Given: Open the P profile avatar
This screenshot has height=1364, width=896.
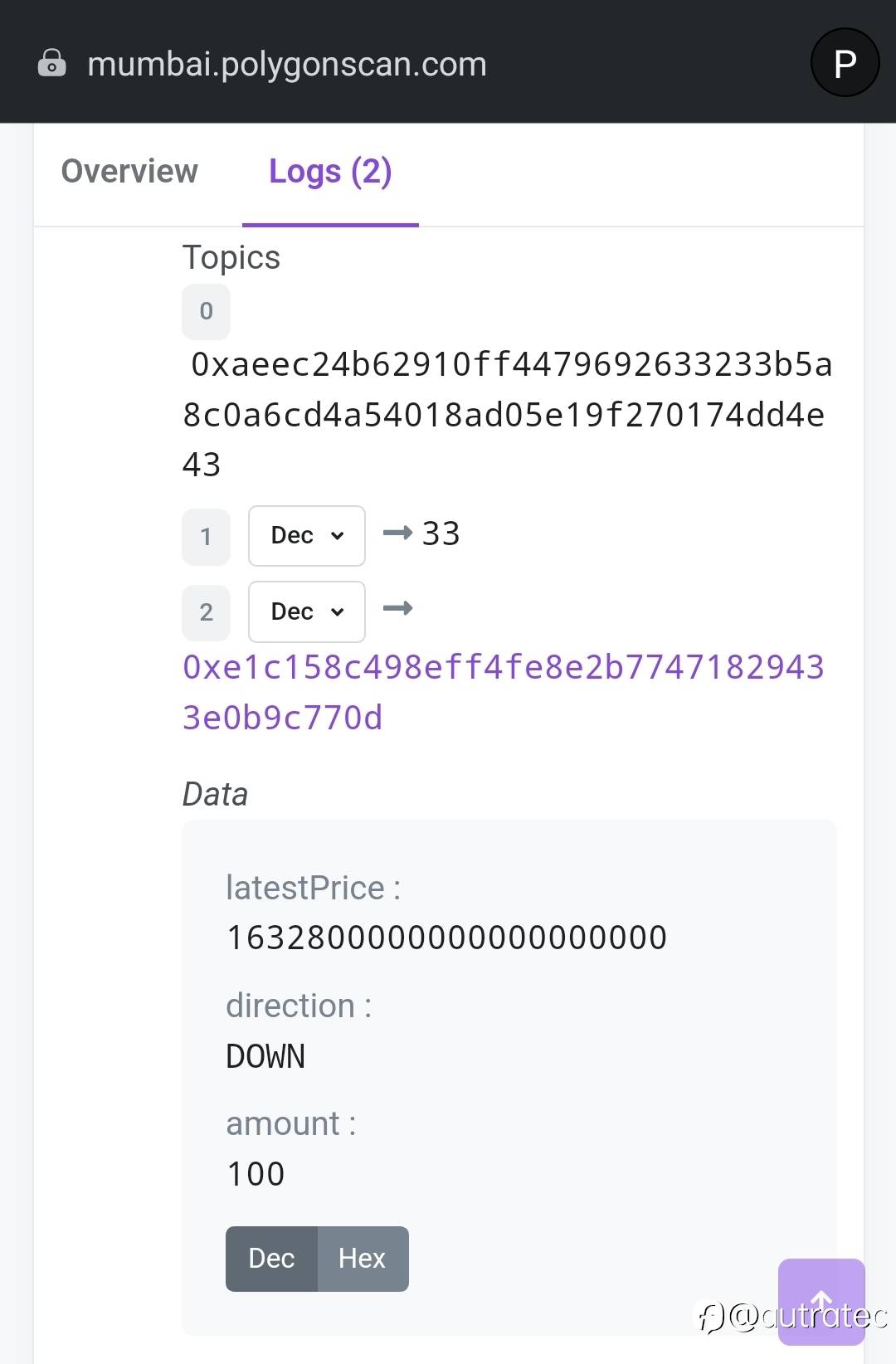Looking at the screenshot, I should (x=845, y=62).
